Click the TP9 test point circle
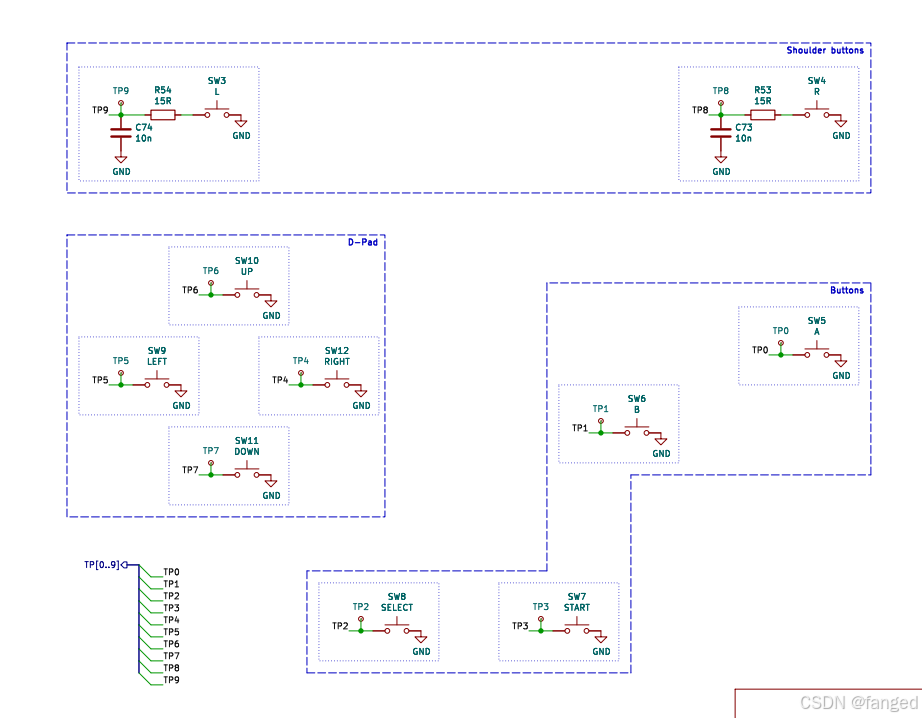Screen dimensions: 922x718 click(x=121, y=103)
